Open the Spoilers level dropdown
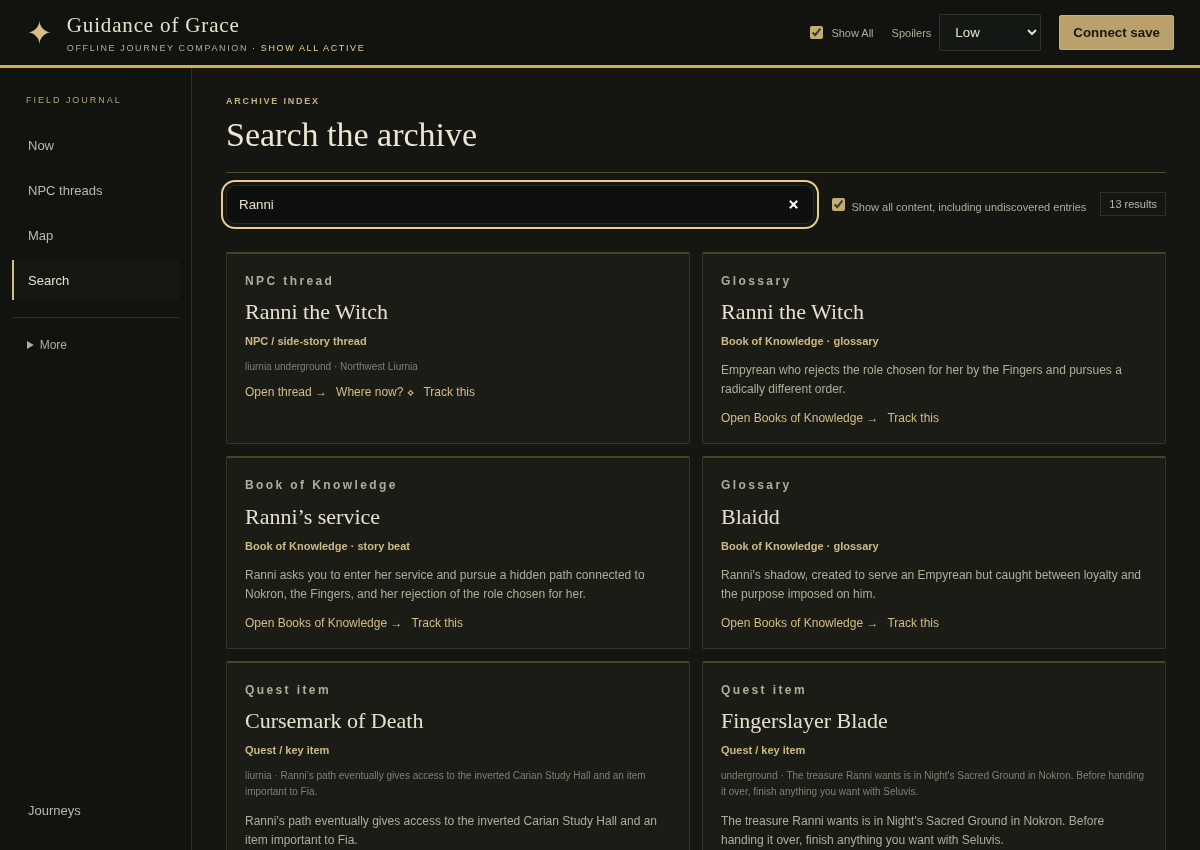1200x850 pixels. coord(989,32)
